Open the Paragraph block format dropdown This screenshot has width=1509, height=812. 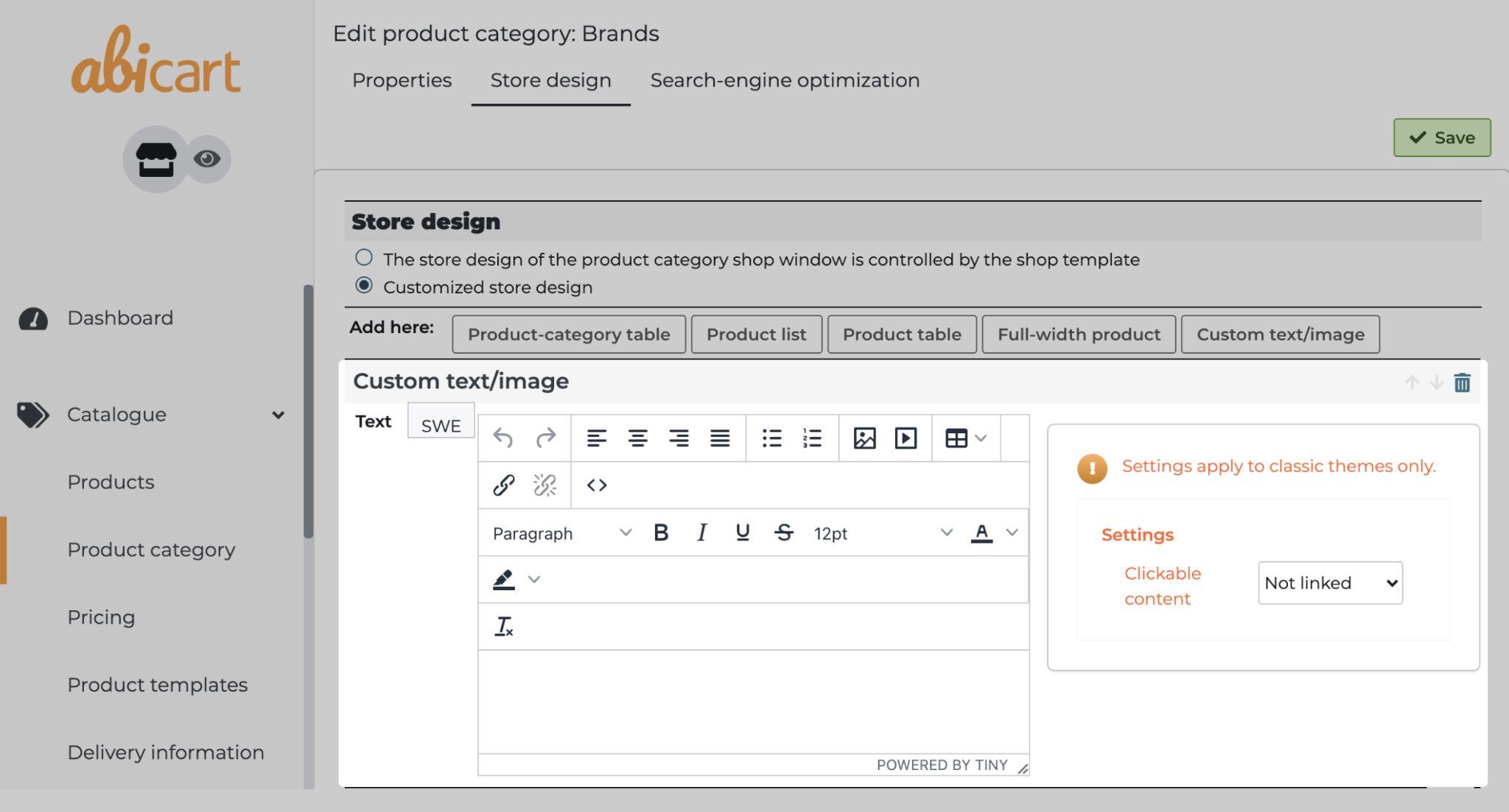coord(561,533)
